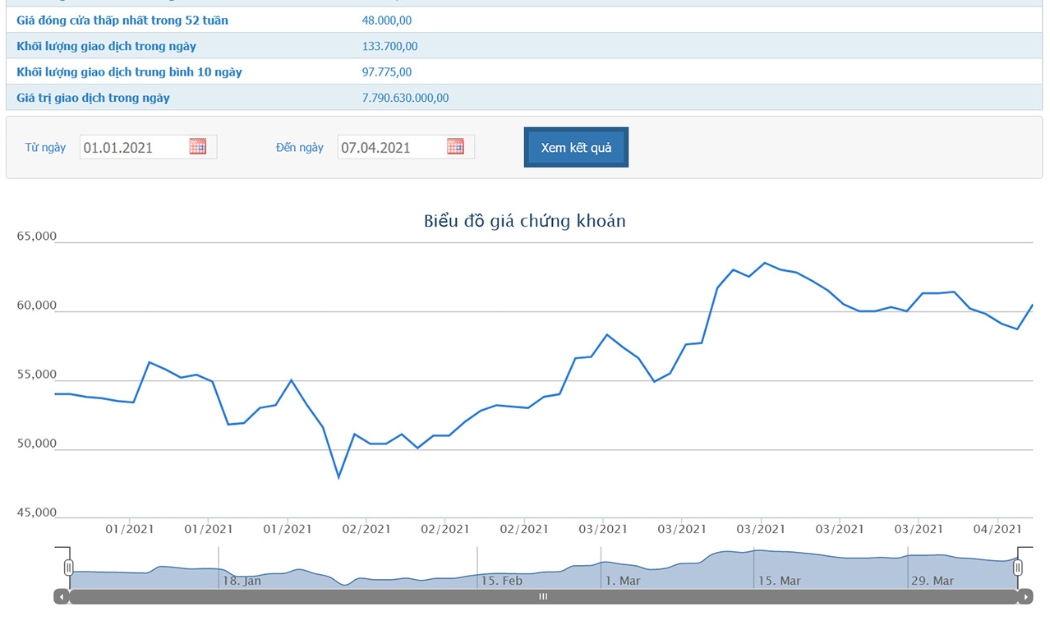Grab the right handle of the range navigator
The width and height of the screenshot is (1050, 630).
pyautogui.click(x=1017, y=568)
